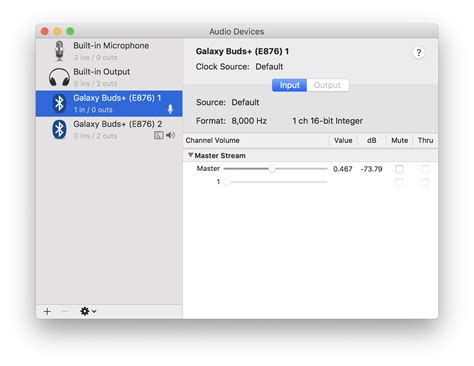Click the '0 ins / 2 outs' text under Built-in Output
The width and height of the screenshot is (474, 366).
click(95, 84)
